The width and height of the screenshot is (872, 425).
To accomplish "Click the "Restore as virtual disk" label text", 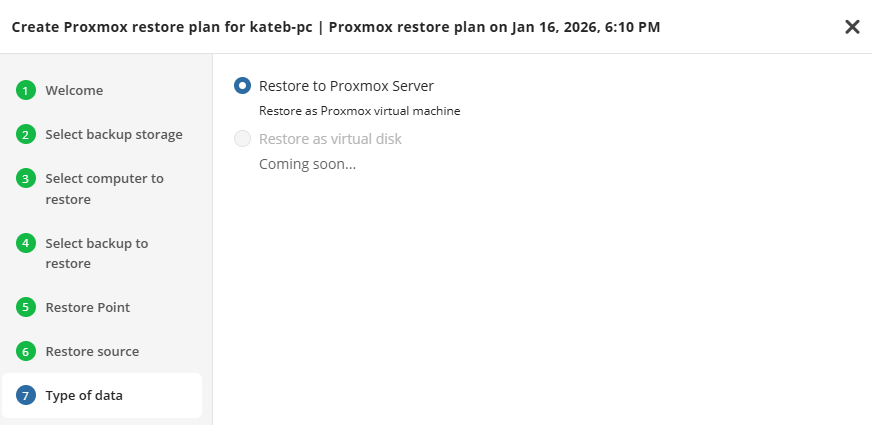I will click(x=330, y=139).
